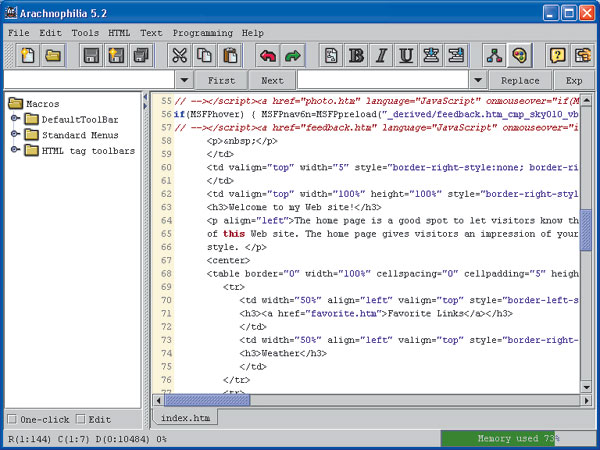Click the New document icon
Viewport: 600px width, 450px height.
tap(28, 55)
